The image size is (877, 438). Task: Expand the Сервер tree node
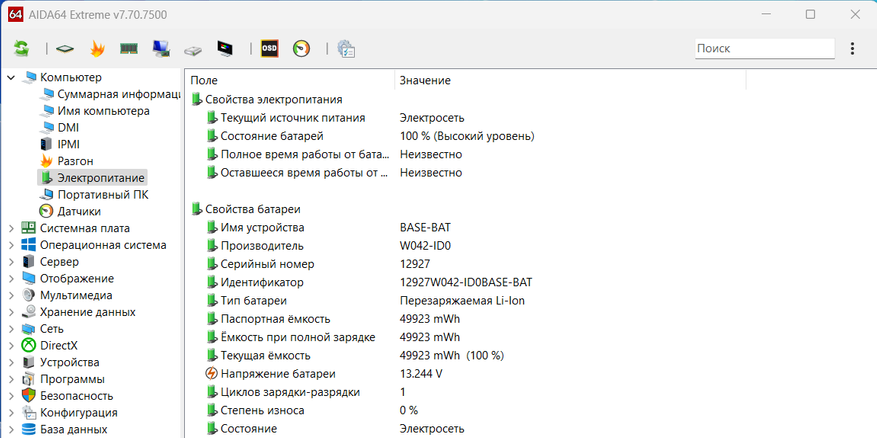11,262
